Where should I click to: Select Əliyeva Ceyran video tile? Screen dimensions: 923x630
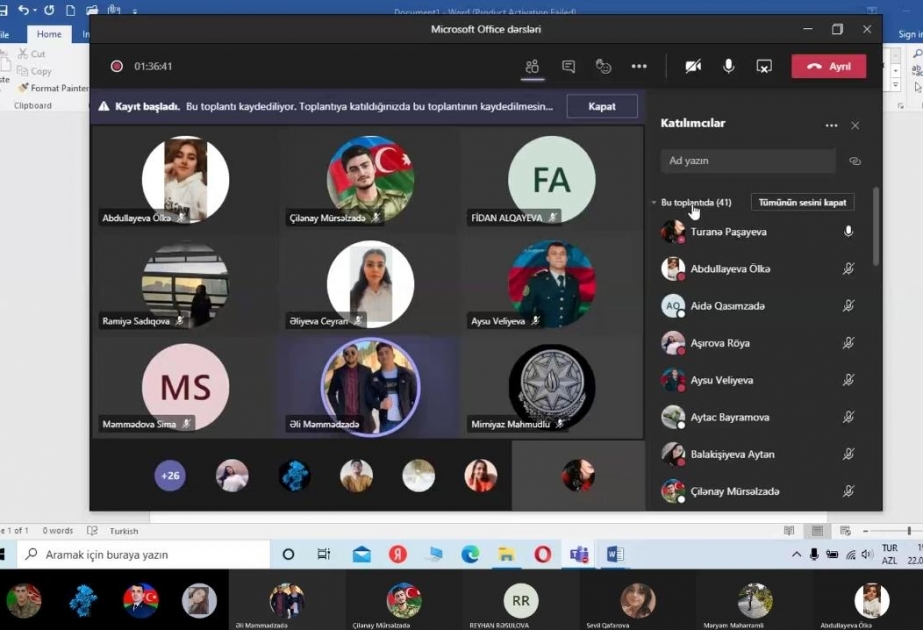[x=370, y=284]
